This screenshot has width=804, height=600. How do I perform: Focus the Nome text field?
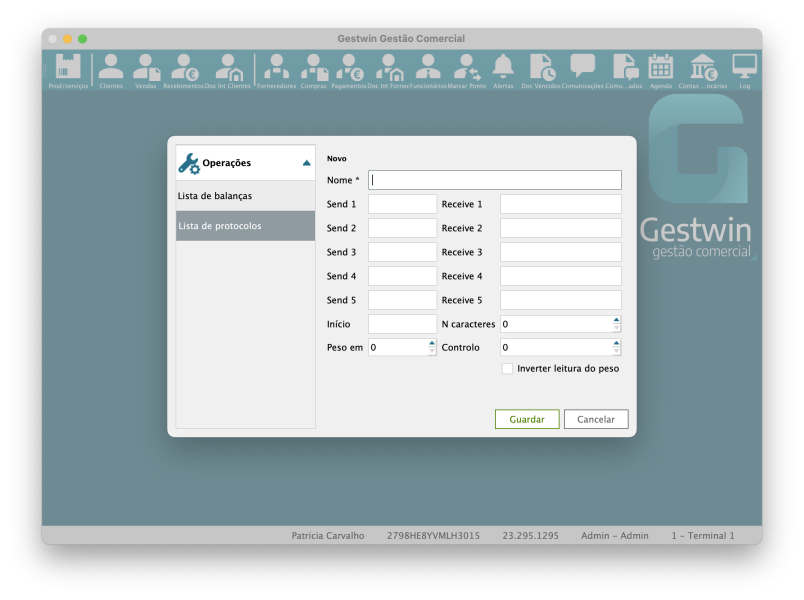pos(495,181)
